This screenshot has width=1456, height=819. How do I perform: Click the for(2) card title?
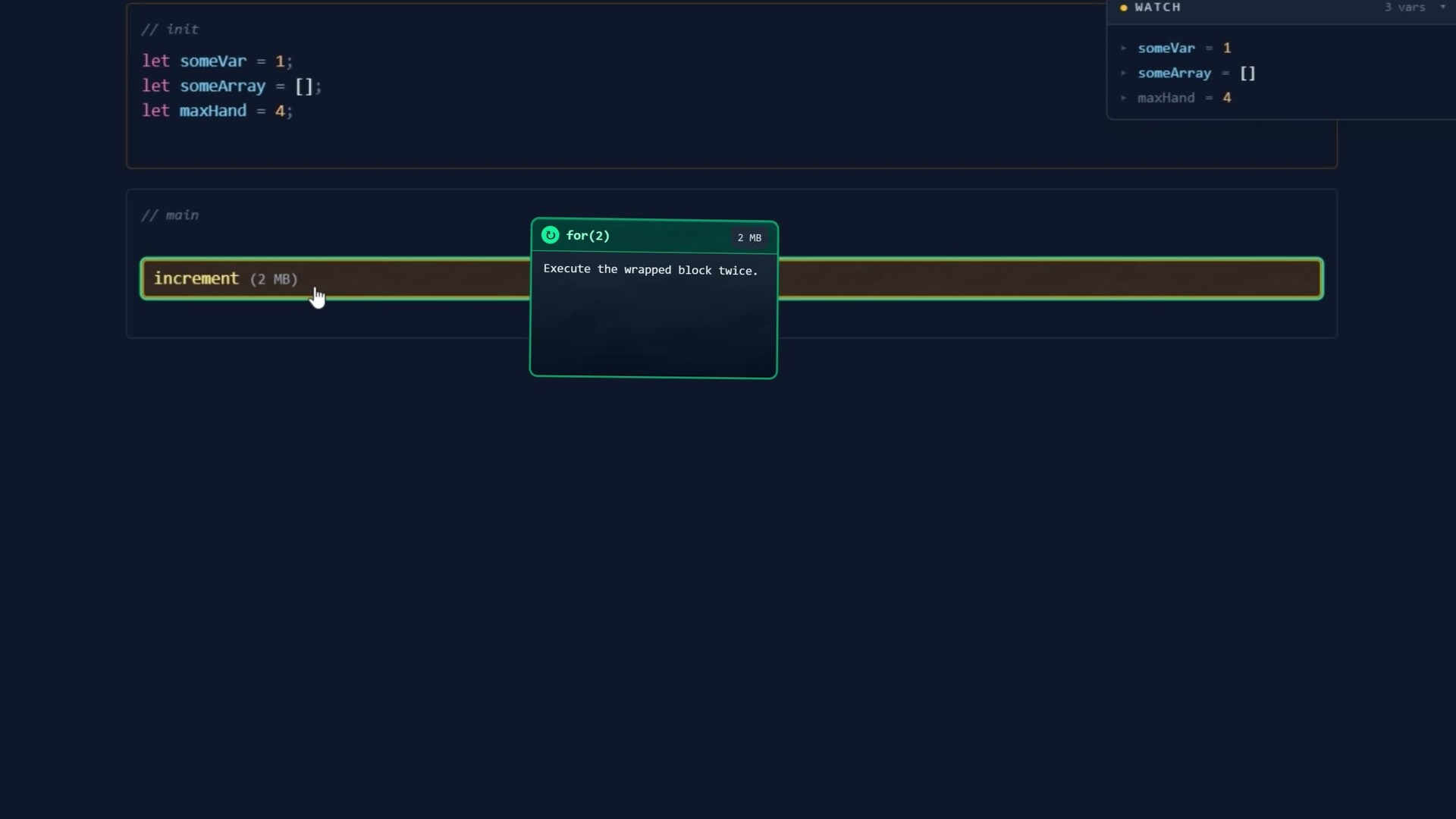click(588, 235)
